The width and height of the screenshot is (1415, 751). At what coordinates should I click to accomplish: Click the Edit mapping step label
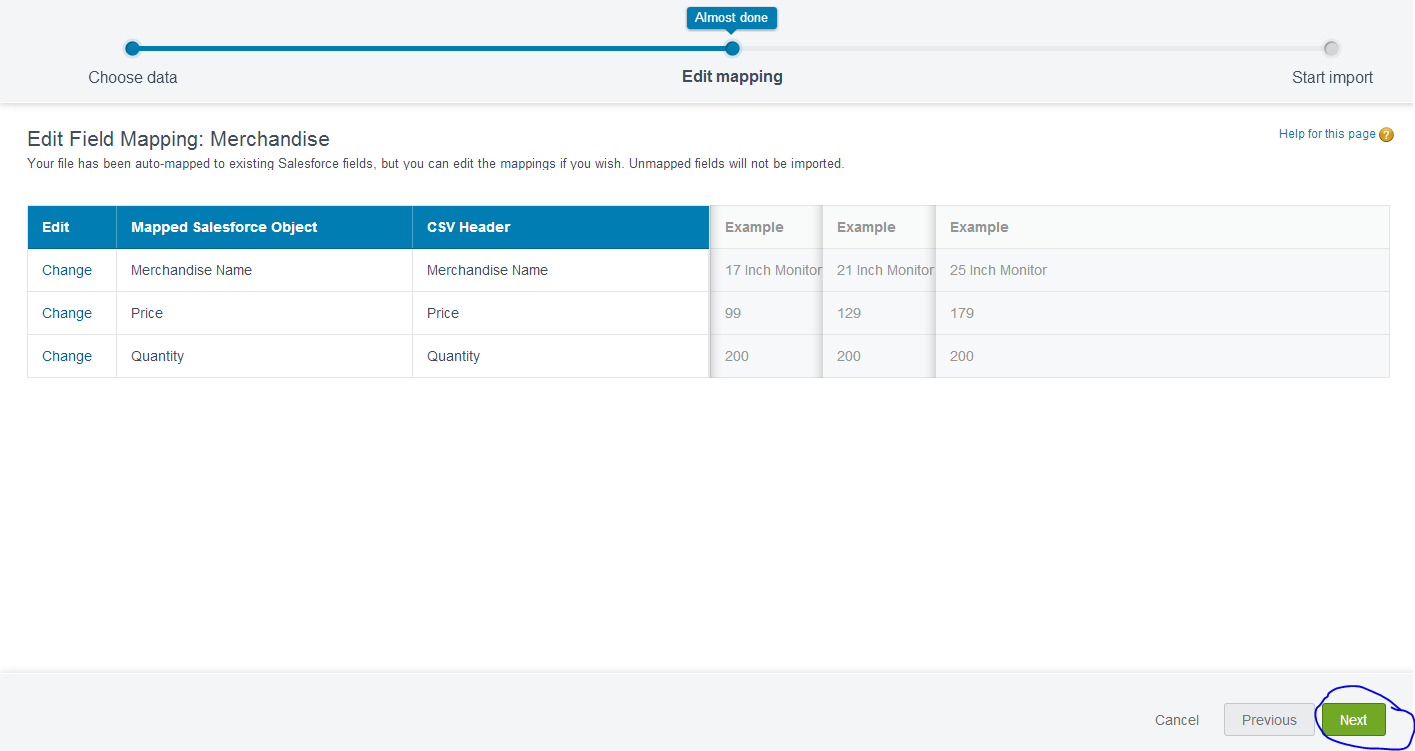(x=732, y=76)
